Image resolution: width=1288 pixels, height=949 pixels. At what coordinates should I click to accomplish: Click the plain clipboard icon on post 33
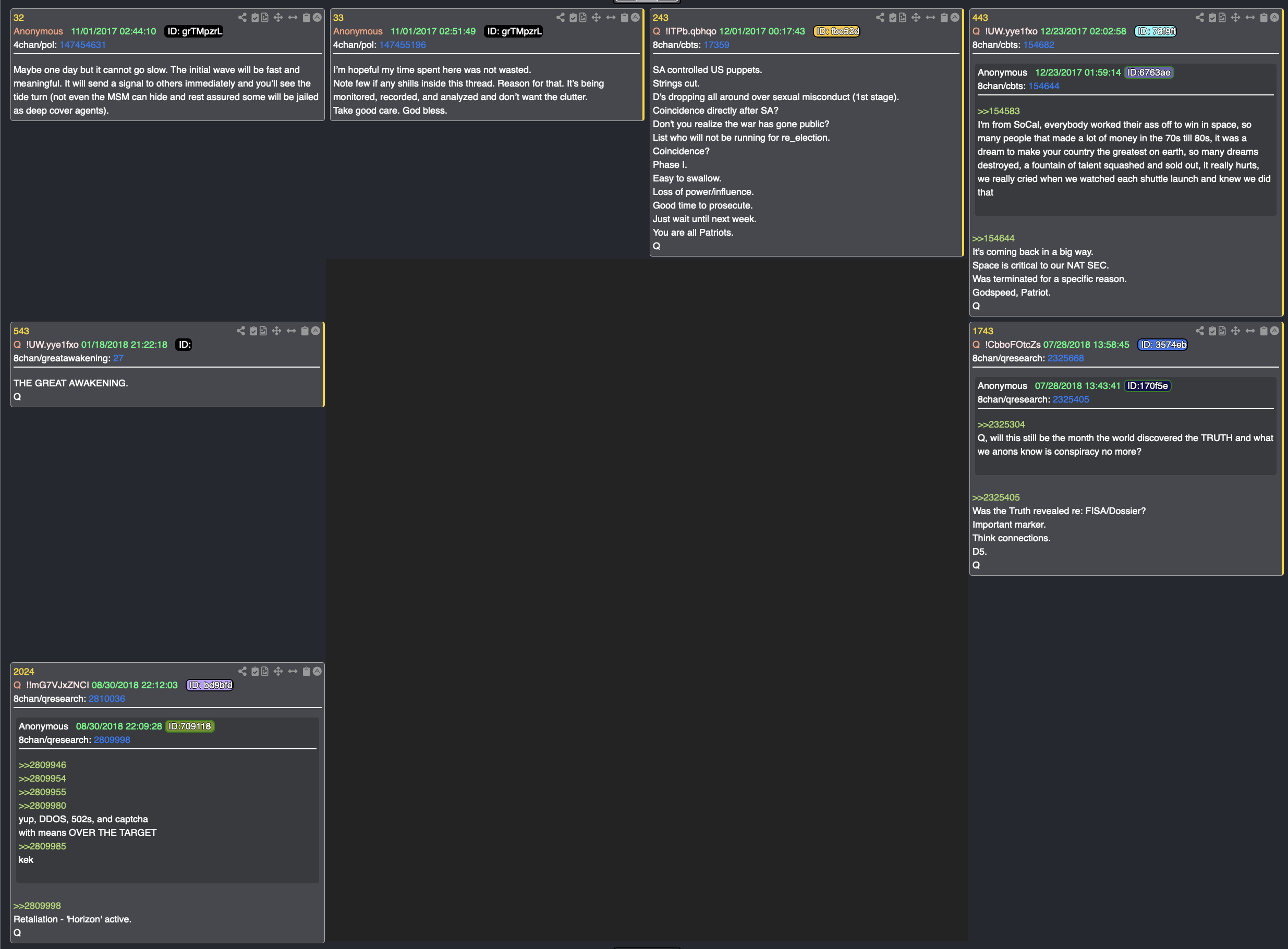625,17
